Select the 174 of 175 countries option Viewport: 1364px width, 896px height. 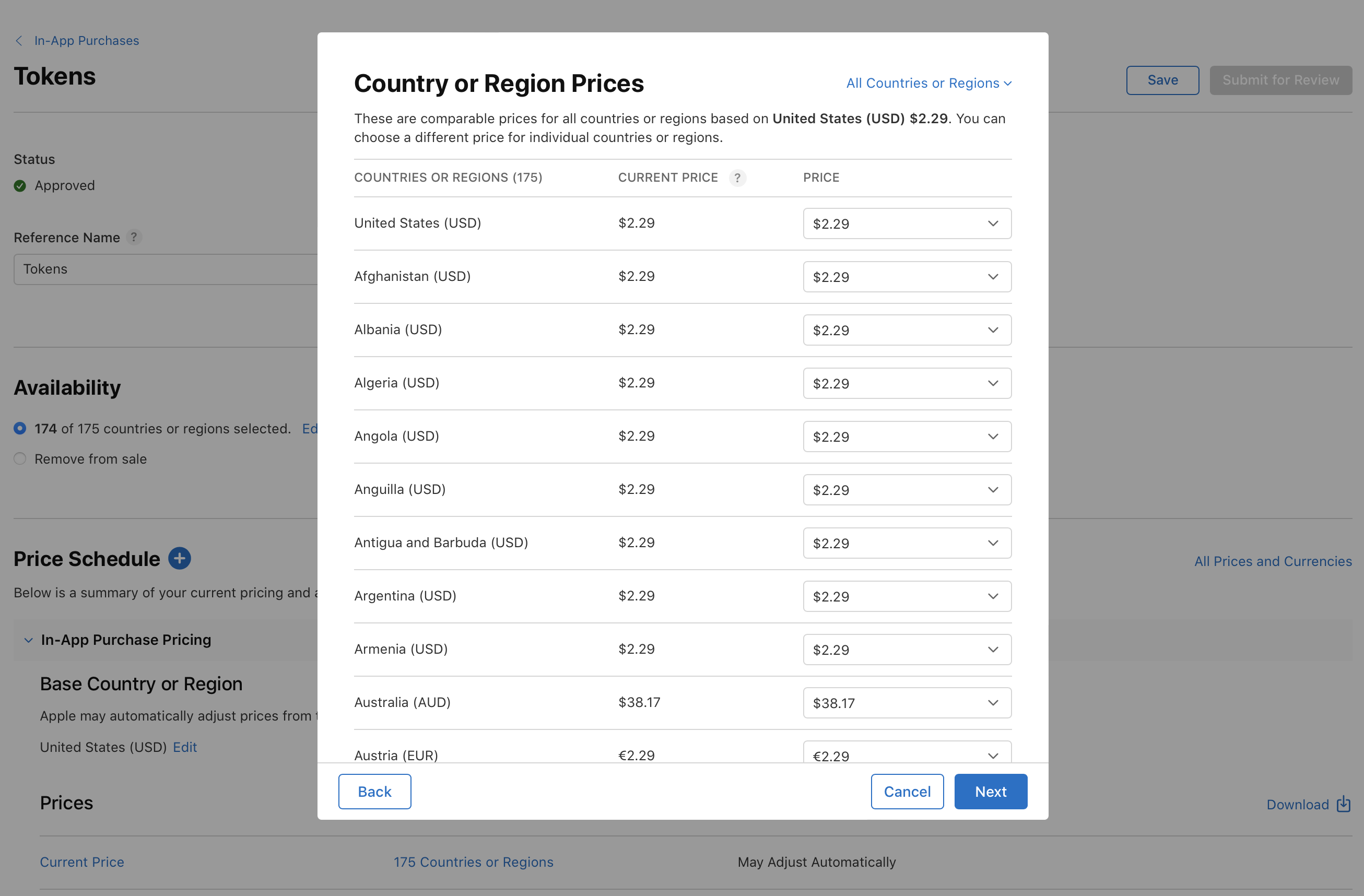point(20,428)
